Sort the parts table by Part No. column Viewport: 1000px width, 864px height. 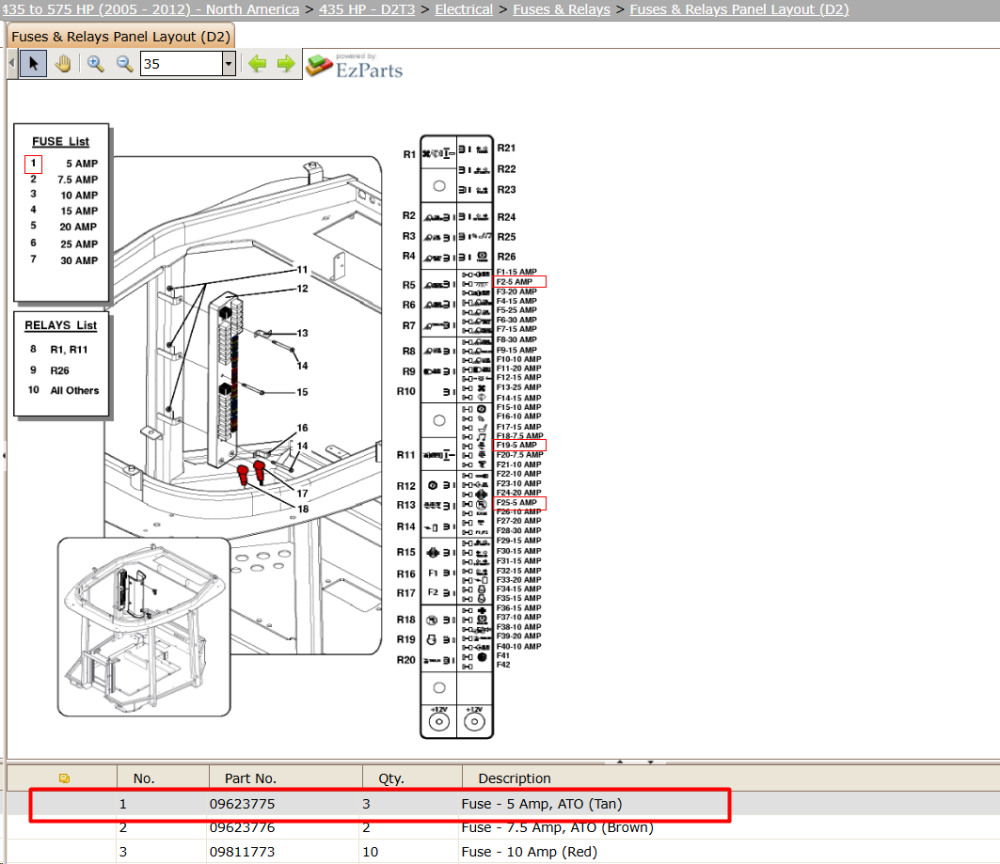pos(251,779)
